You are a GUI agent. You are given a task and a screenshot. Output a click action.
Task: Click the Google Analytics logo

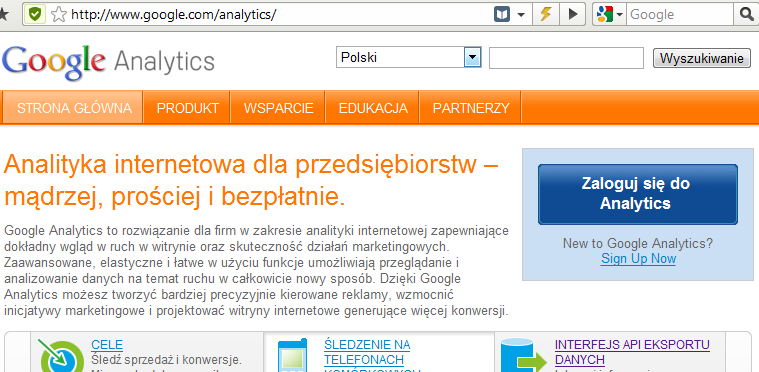[x=108, y=62]
